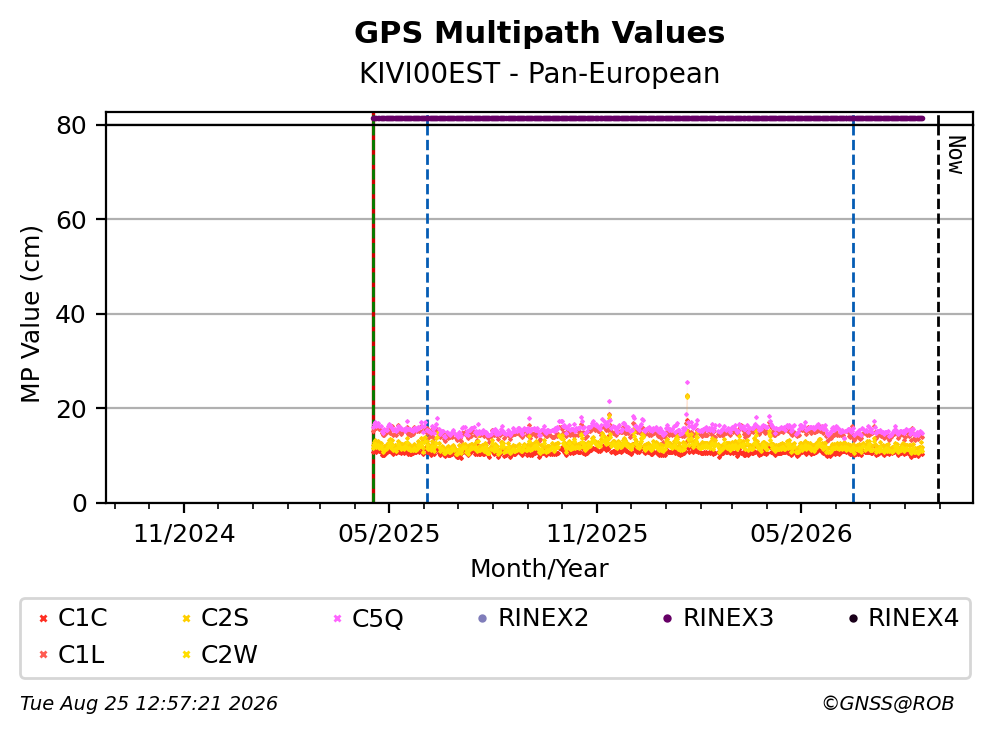The image size is (993, 734).
Task: Click the C1C red legend marker
Action: click(x=44, y=619)
